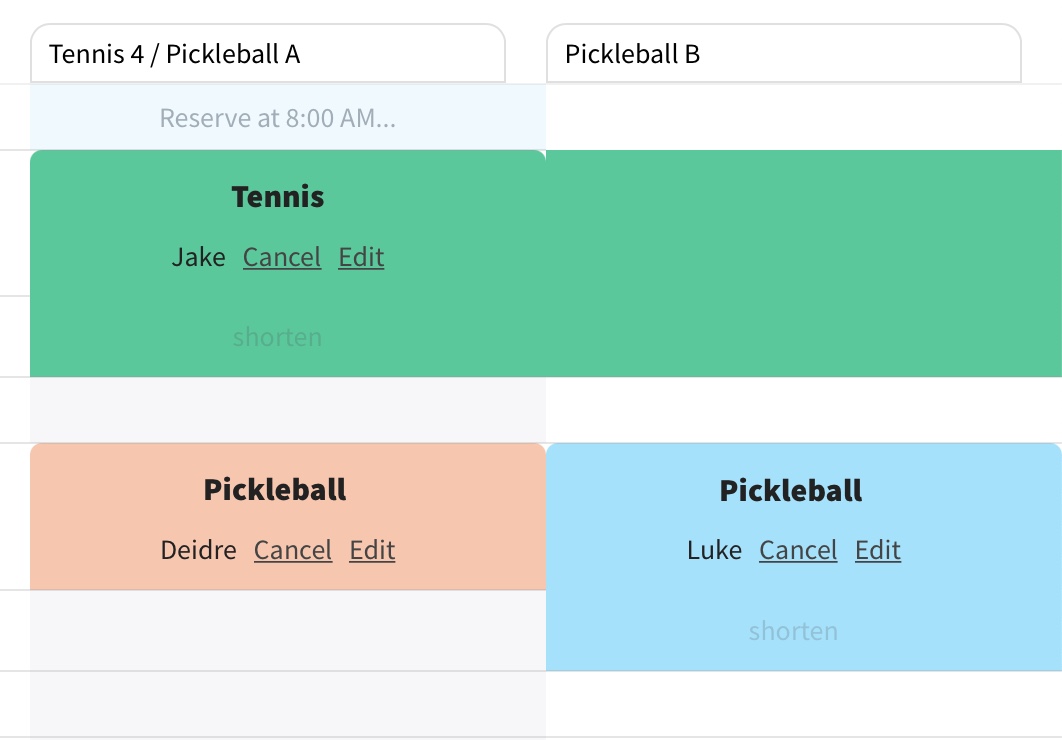1062x740 pixels.
Task: Click empty Pickleball B slot beside Reserve at 8:00 AM
Action: point(803,118)
